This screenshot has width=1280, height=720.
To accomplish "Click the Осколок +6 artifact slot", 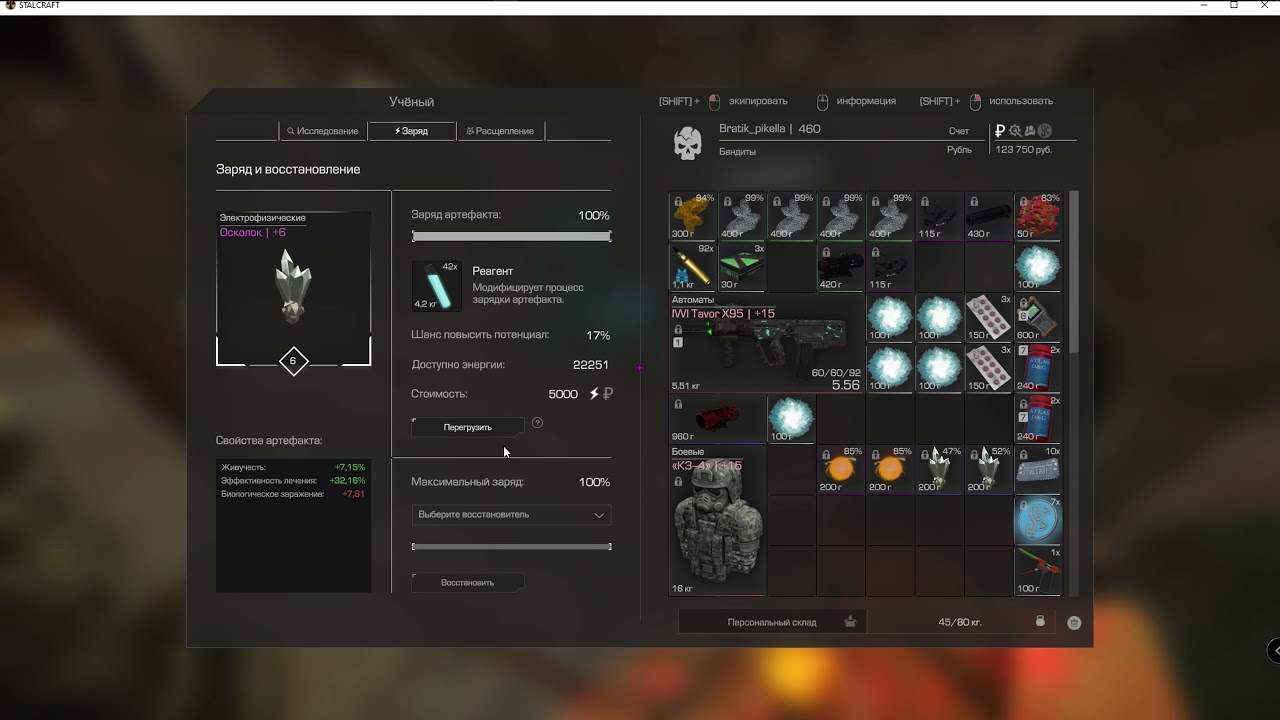I will (293, 288).
